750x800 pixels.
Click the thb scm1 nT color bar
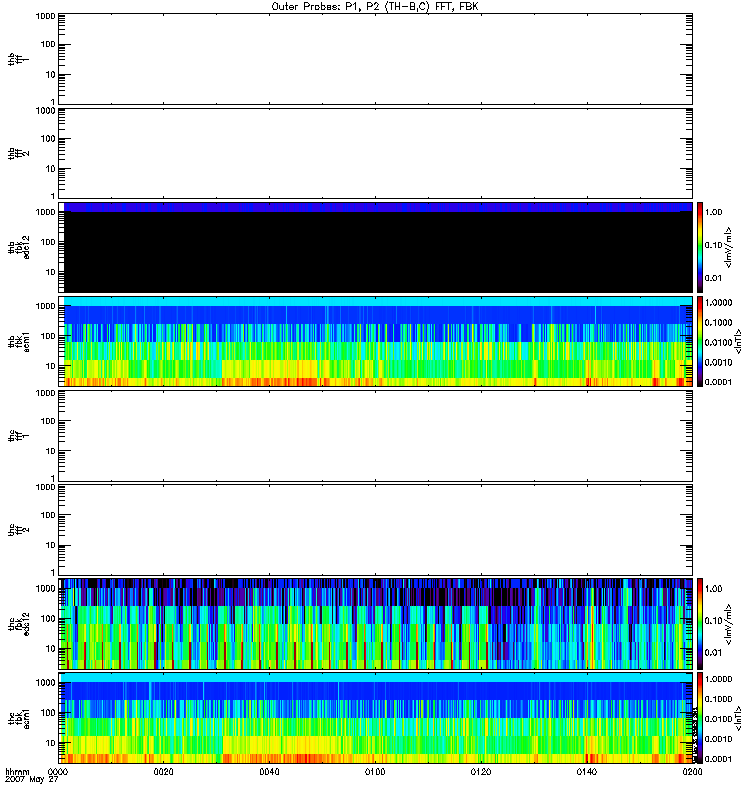pos(702,341)
